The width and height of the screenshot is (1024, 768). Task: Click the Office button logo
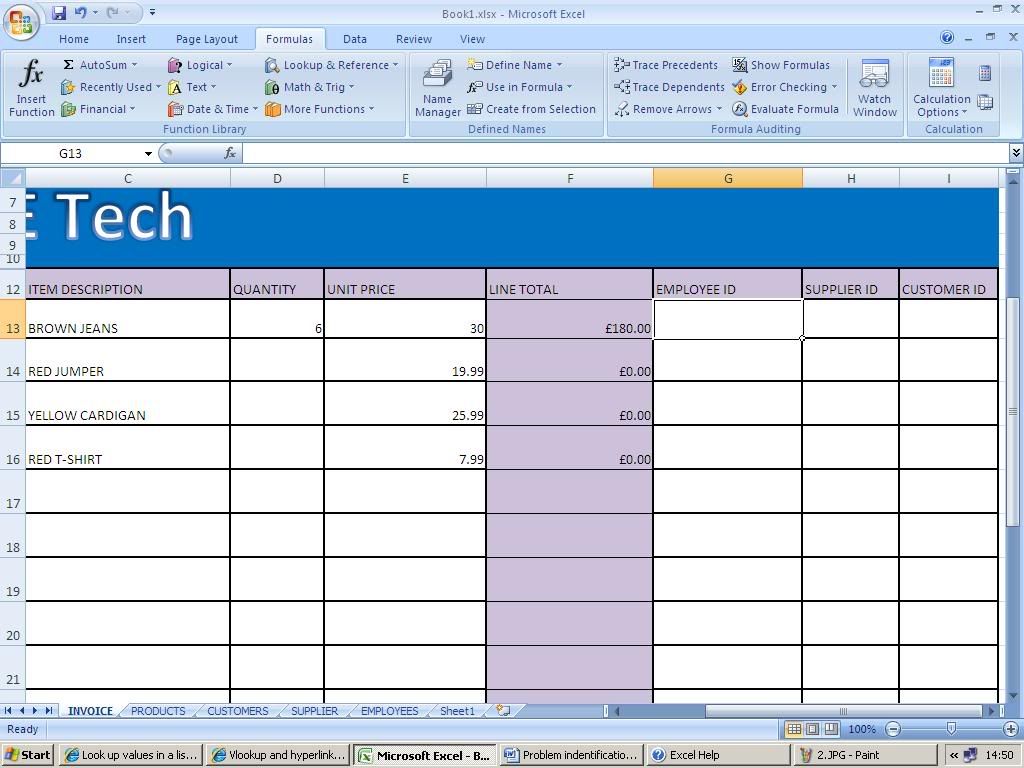(x=21, y=23)
